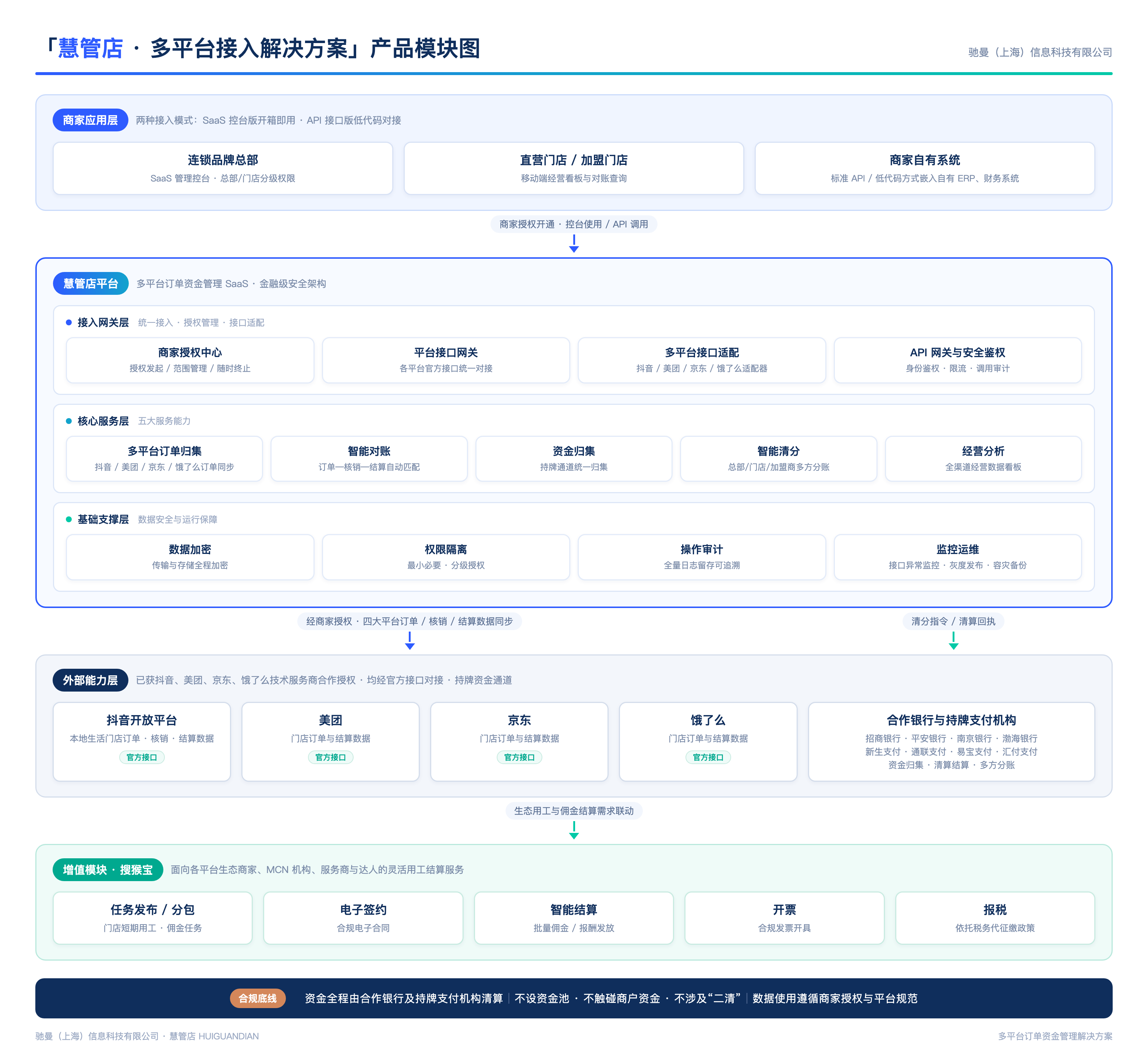Image resolution: width=1148 pixels, height=1046 pixels.
Task: Select the orange 合规底线 tag
Action: tap(258, 998)
